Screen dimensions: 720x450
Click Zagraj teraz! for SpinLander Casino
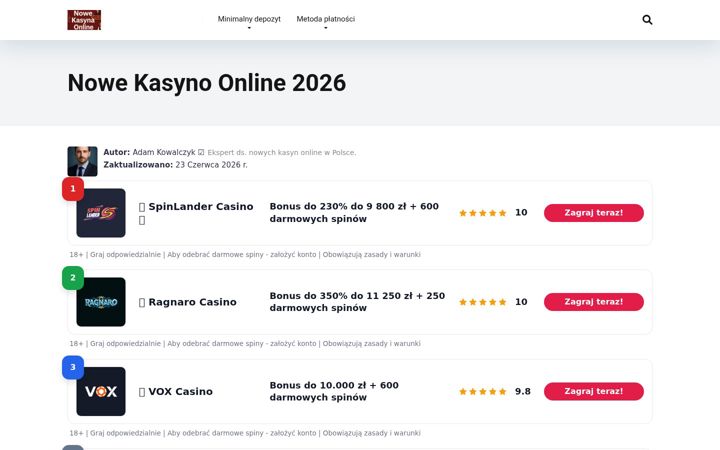[x=594, y=213]
